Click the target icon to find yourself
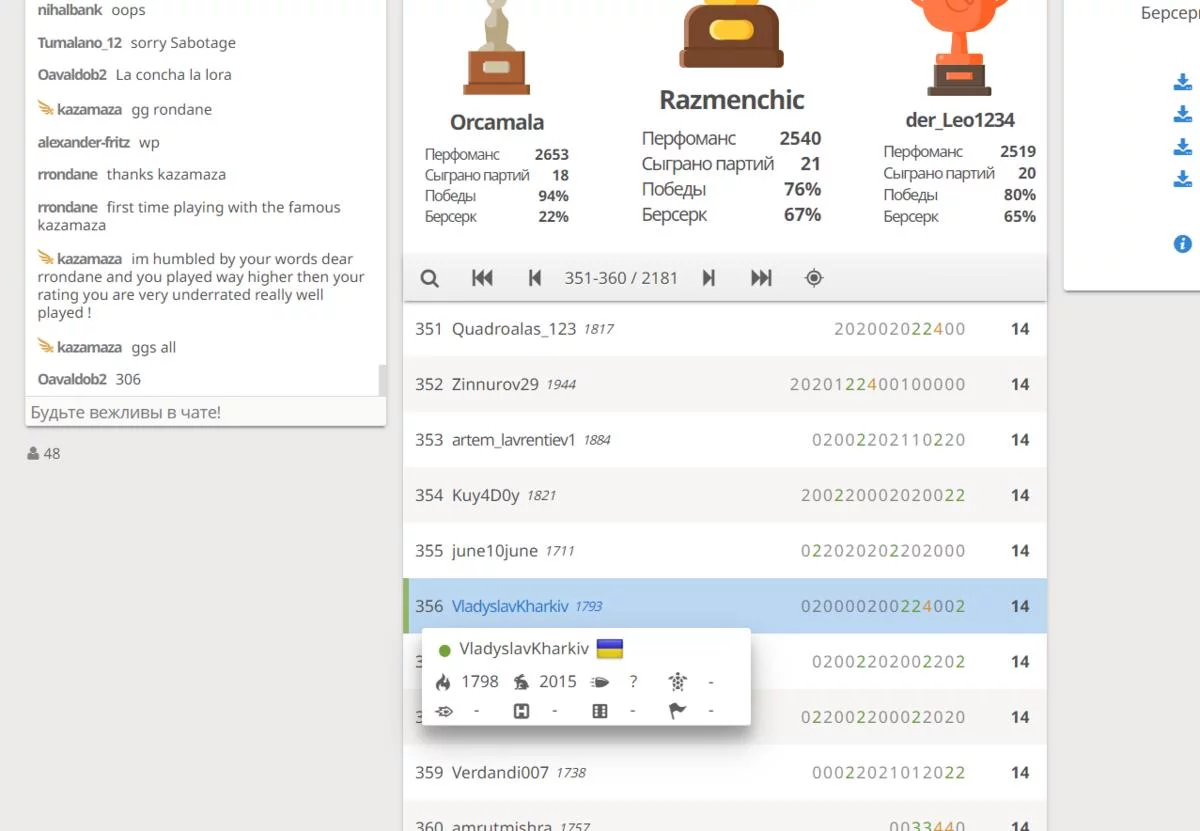Screen dimensions: 1200x831 tap(814, 279)
